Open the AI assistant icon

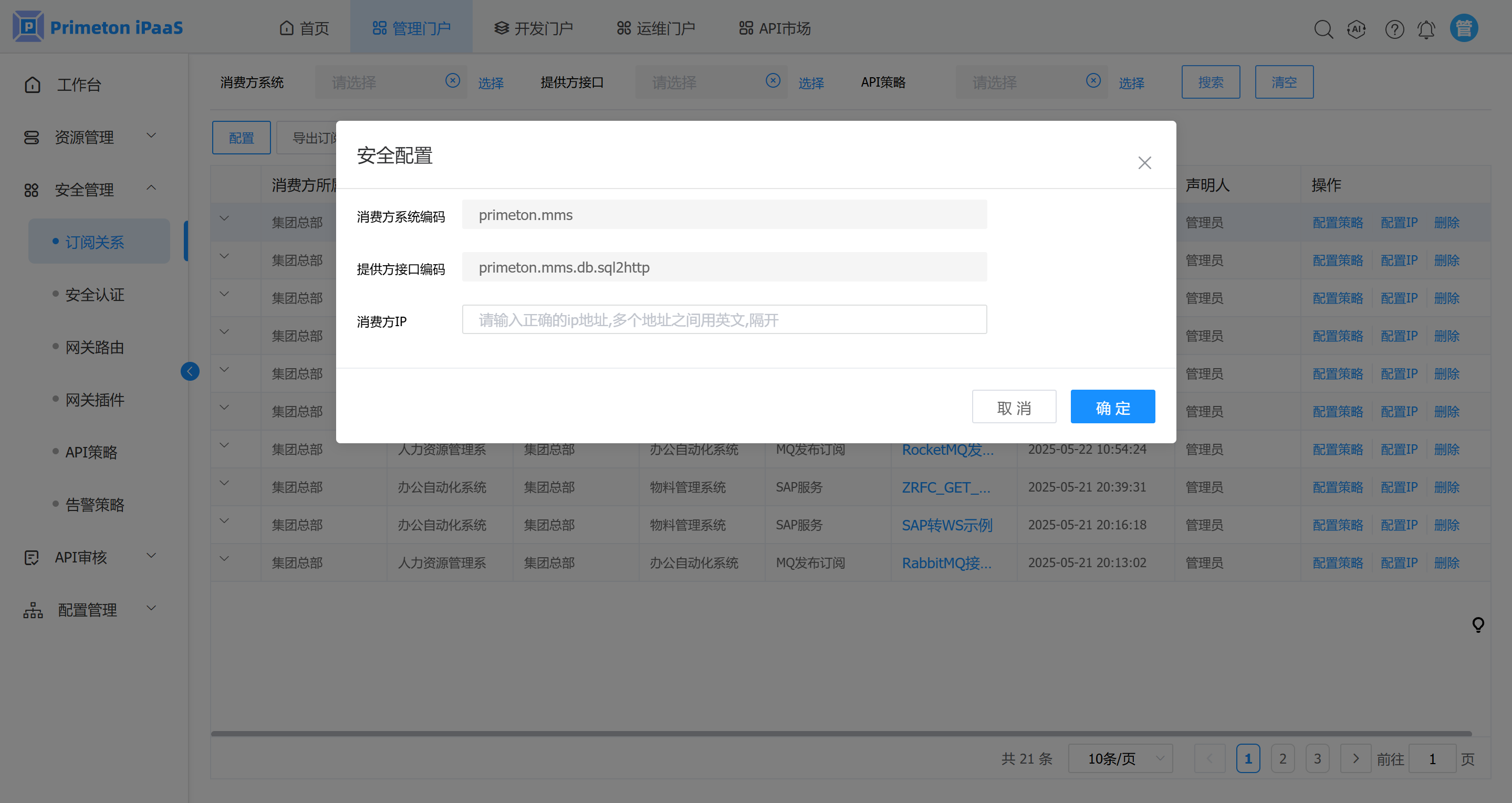pyautogui.click(x=1357, y=29)
